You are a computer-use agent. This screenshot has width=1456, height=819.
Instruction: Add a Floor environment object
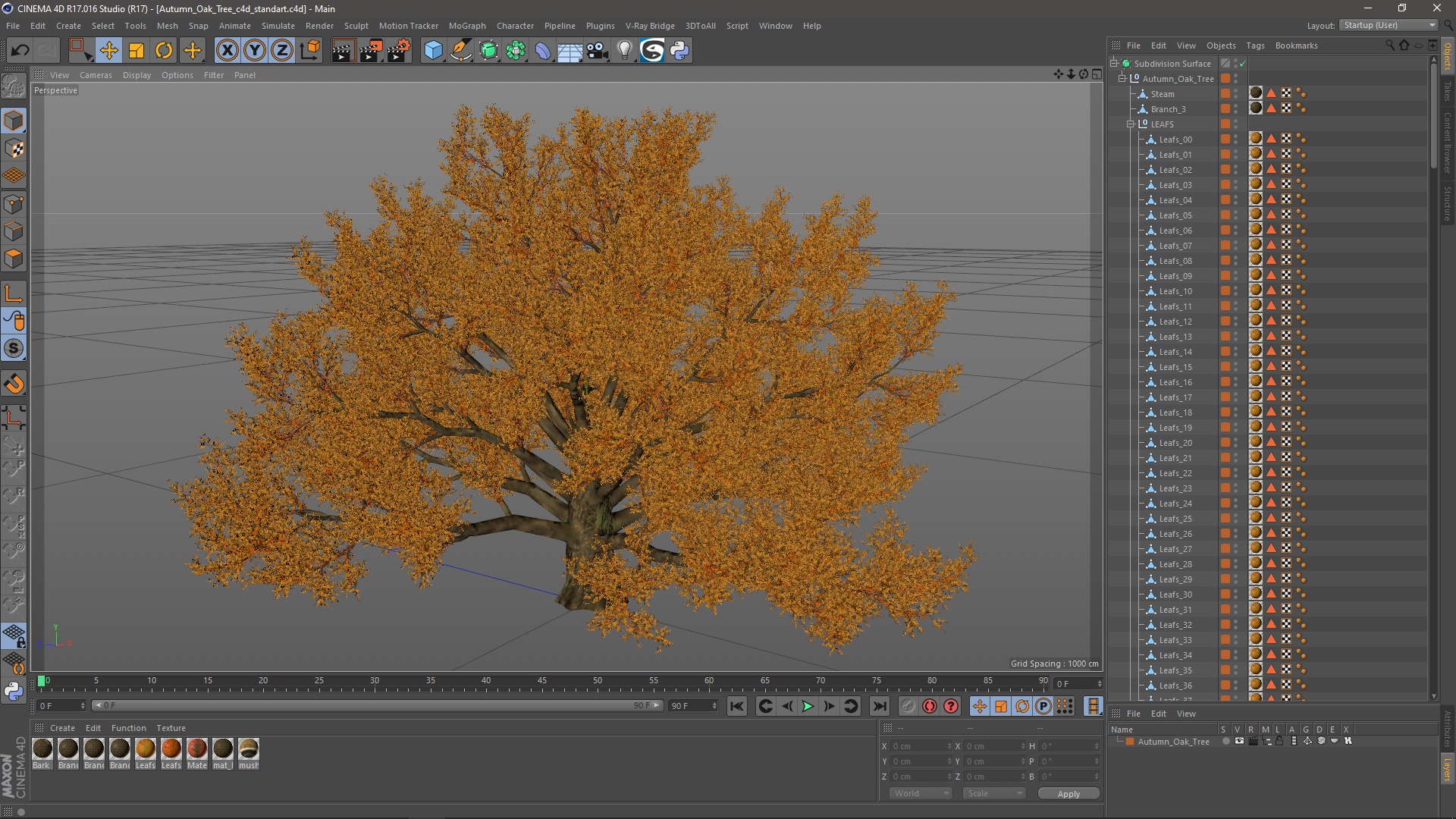[570, 51]
